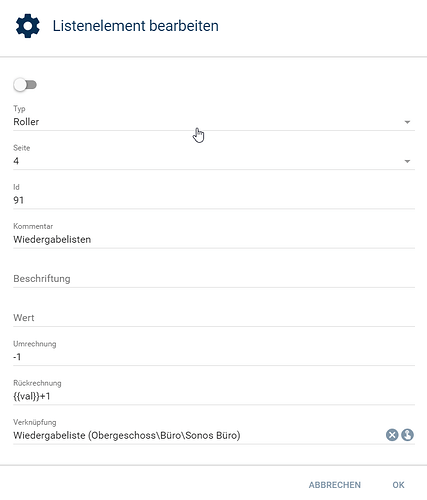427x500 pixels.
Task: Expand the Typ dropdown arrow
Action: click(x=407, y=122)
